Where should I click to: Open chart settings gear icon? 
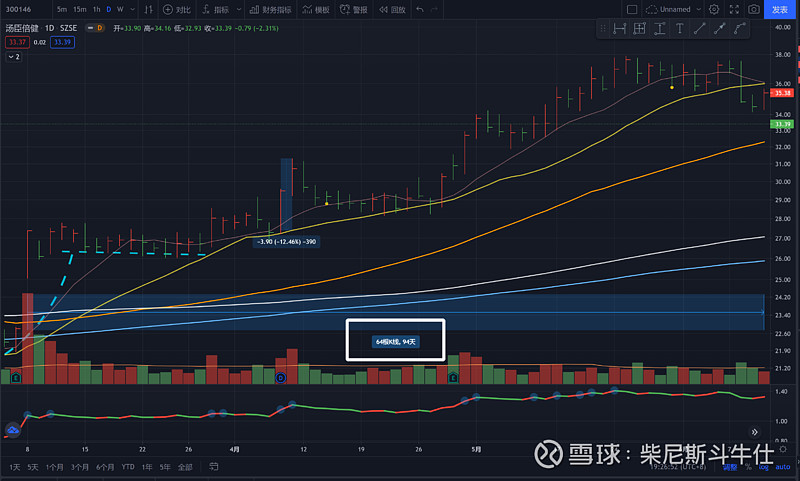pos(714,10)
